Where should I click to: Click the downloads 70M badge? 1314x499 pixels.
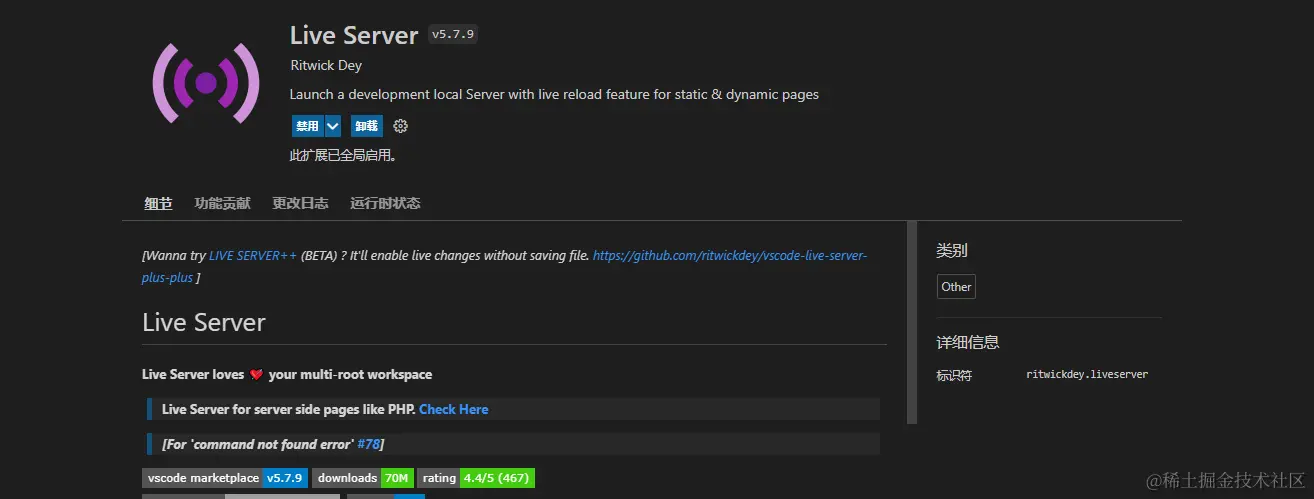[363, 478]
